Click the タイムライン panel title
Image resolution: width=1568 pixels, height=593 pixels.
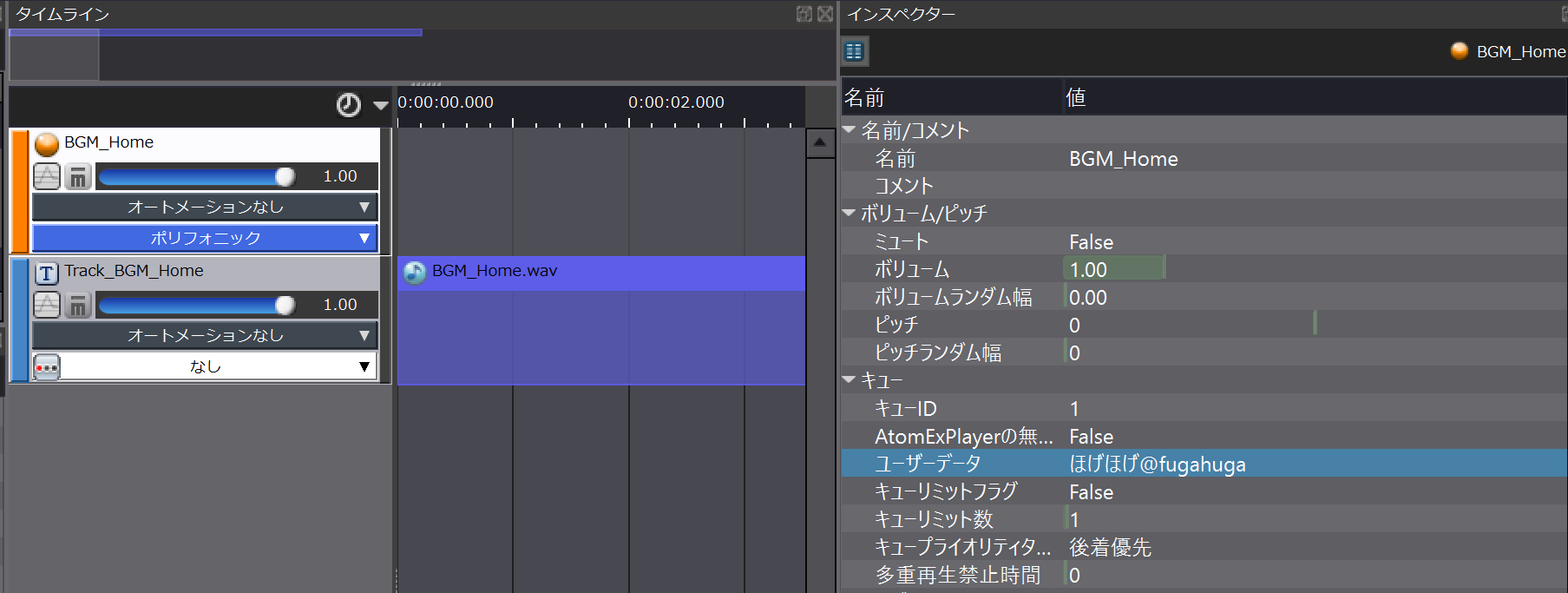(x=62, y=15)
